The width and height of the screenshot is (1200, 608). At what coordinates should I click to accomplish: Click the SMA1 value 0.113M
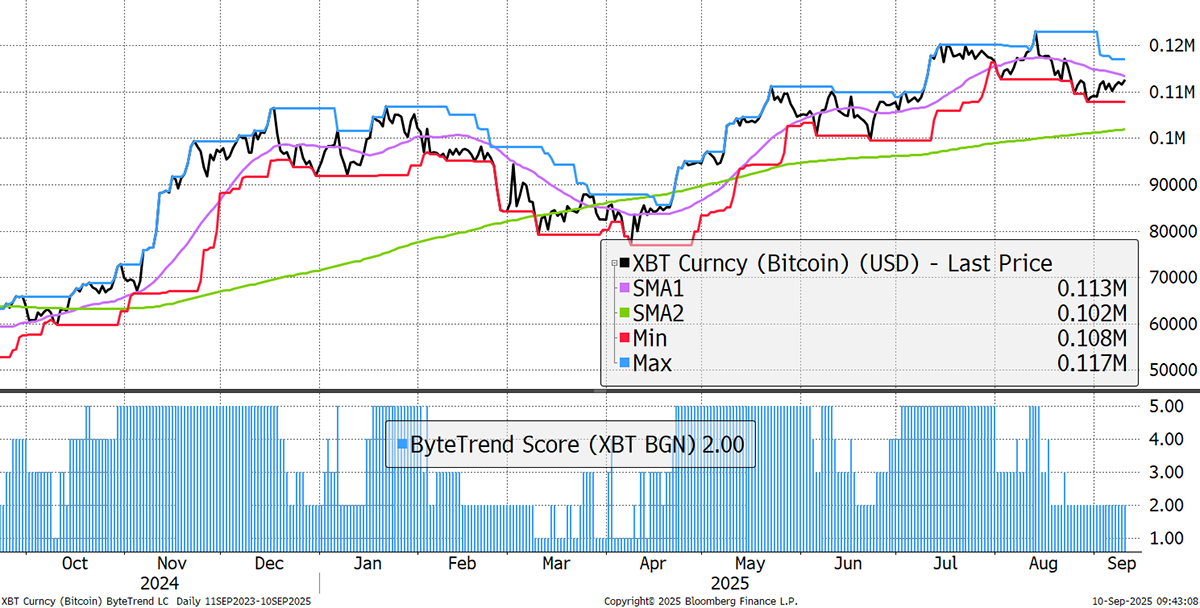(x=1092, y=289)
